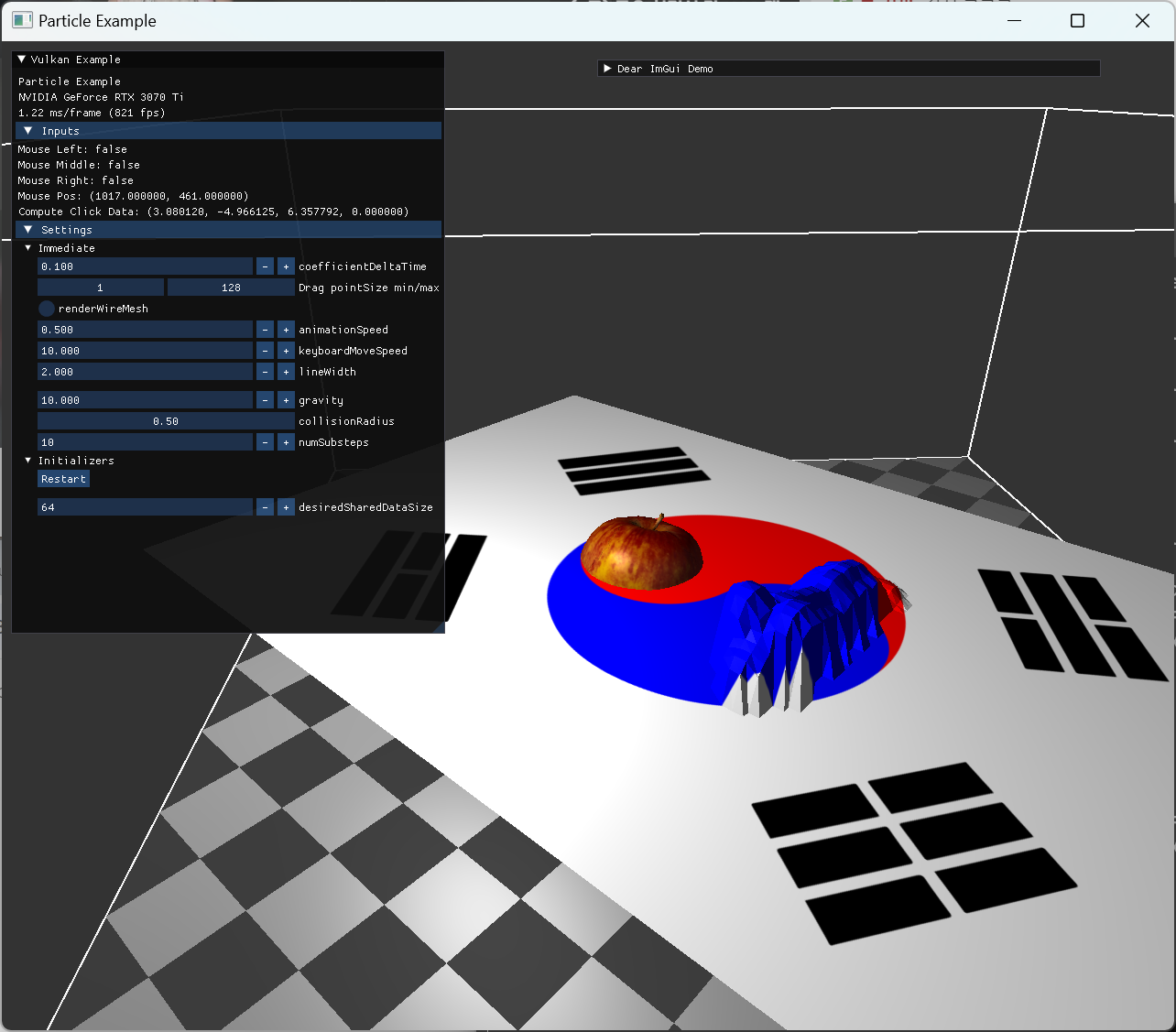
Task: Collapse the Inputs section header
Action: click(229, 131)
